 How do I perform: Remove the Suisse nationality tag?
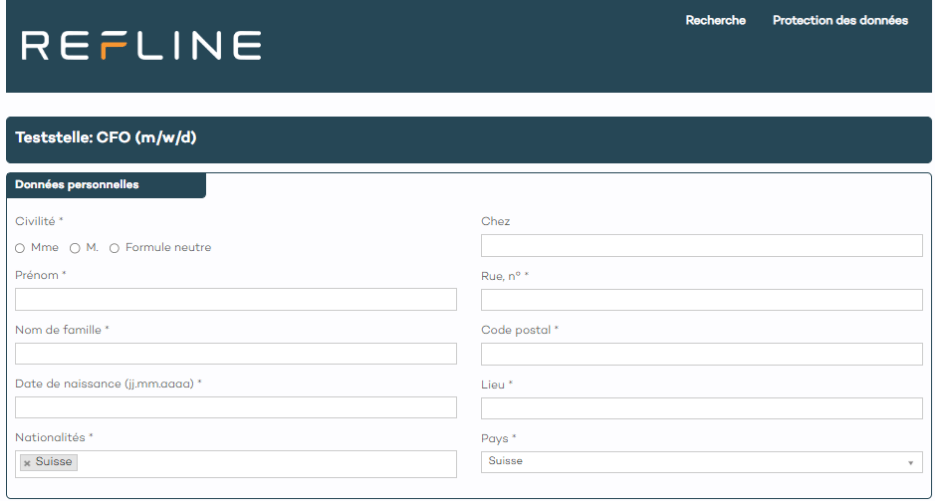tap(27, 463)
